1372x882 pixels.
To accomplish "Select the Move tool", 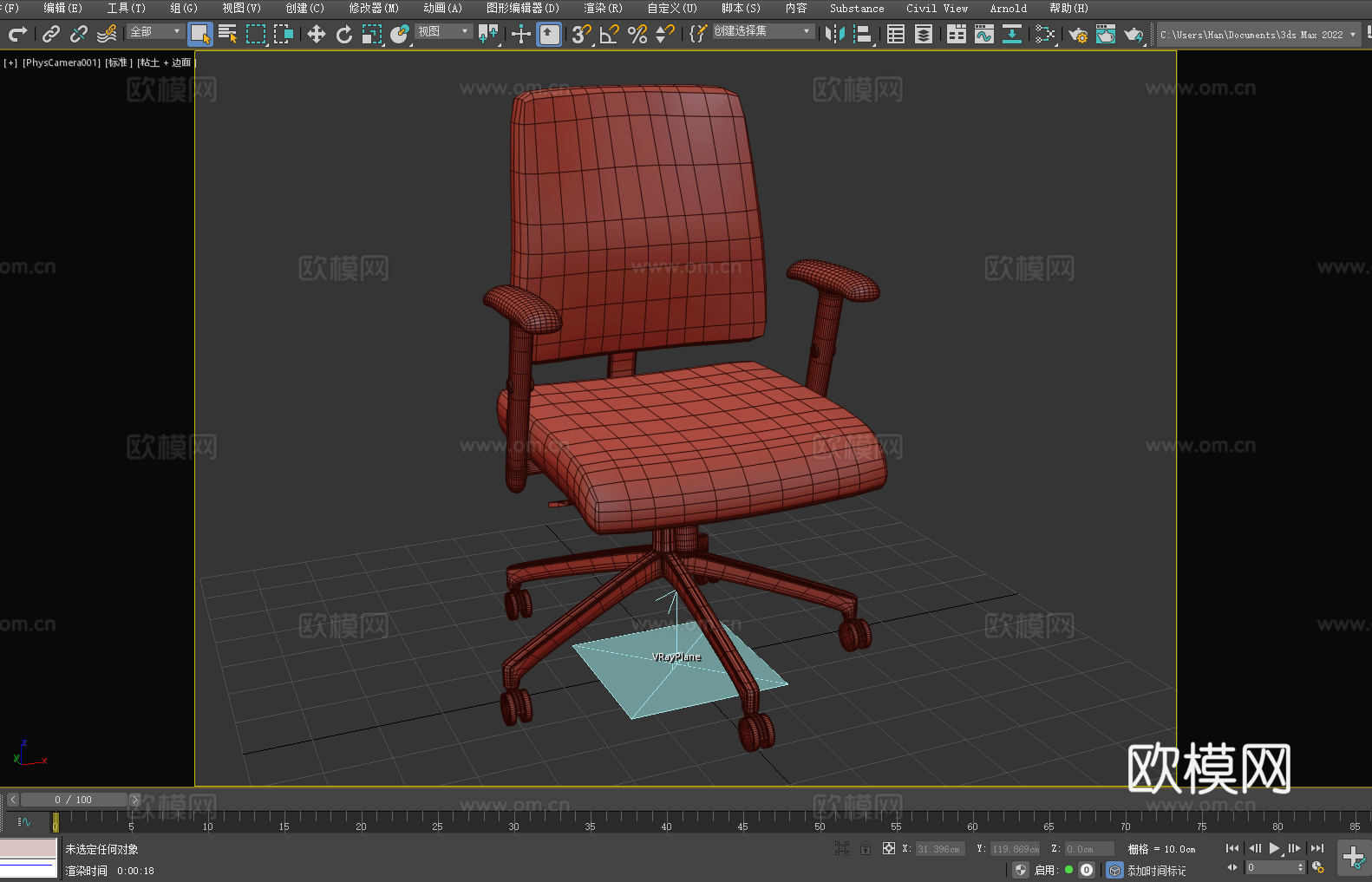I will [x=317, y=34].
